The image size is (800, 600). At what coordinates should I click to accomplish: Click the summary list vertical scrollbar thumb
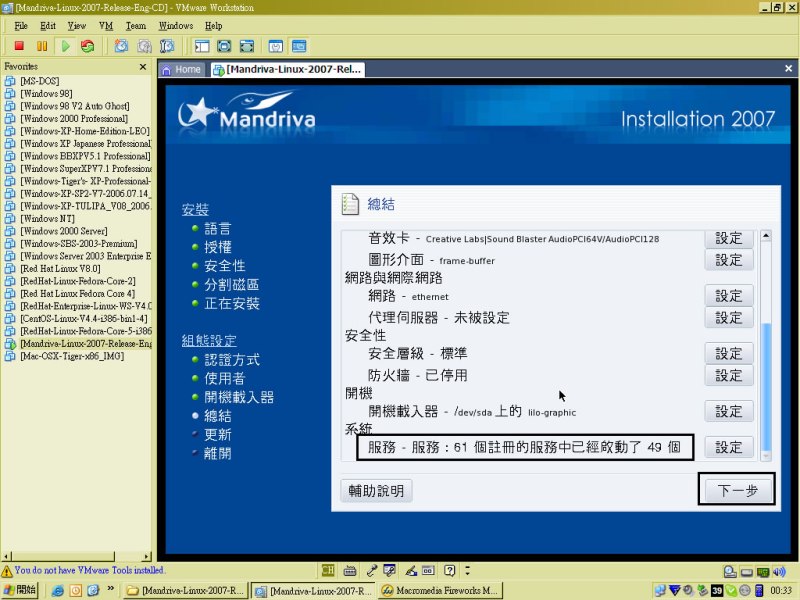766,388
